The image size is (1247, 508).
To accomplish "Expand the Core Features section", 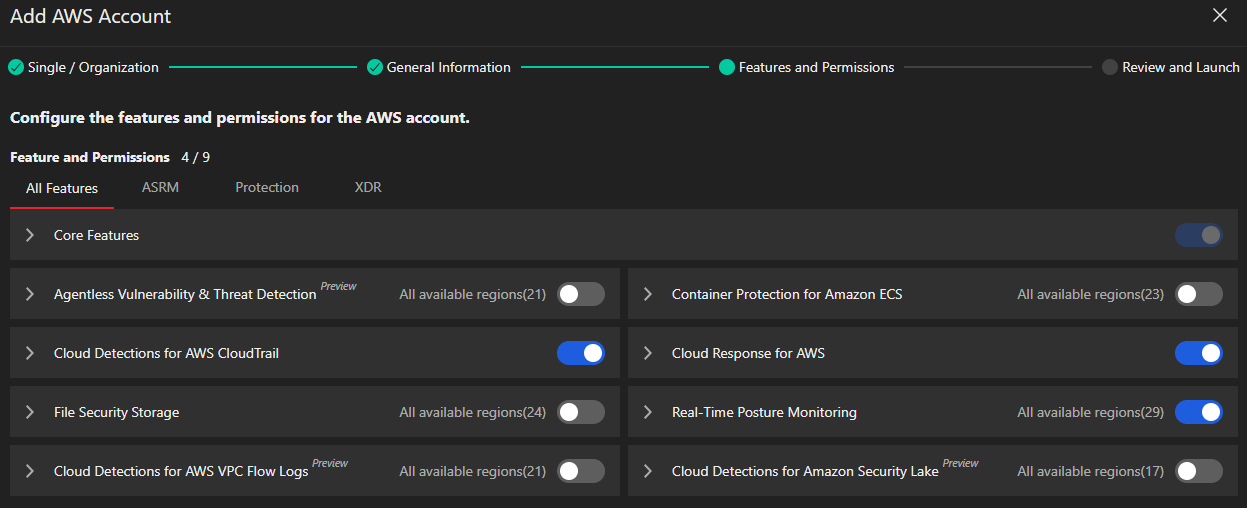I will pos(30,235).
